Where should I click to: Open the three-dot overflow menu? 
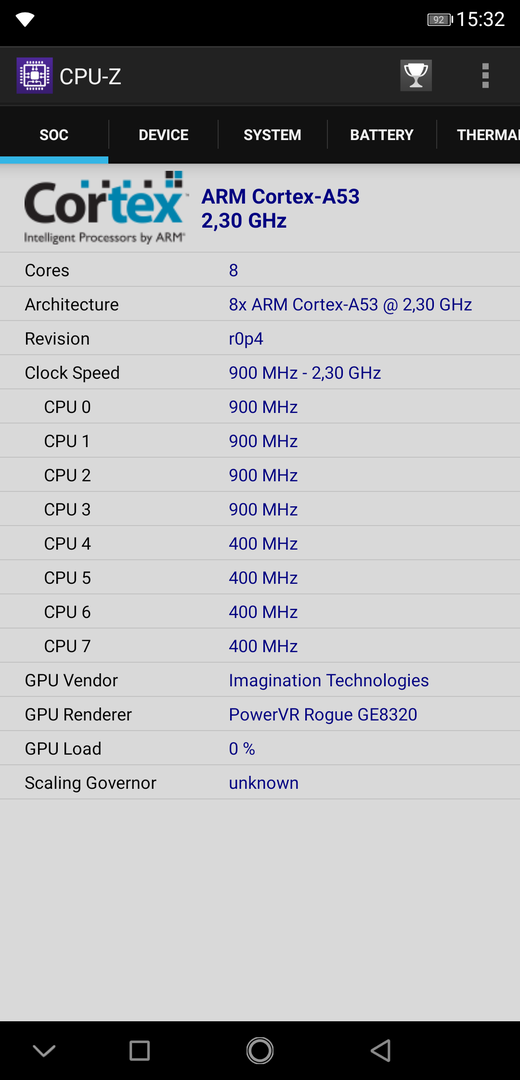point(486,76)
